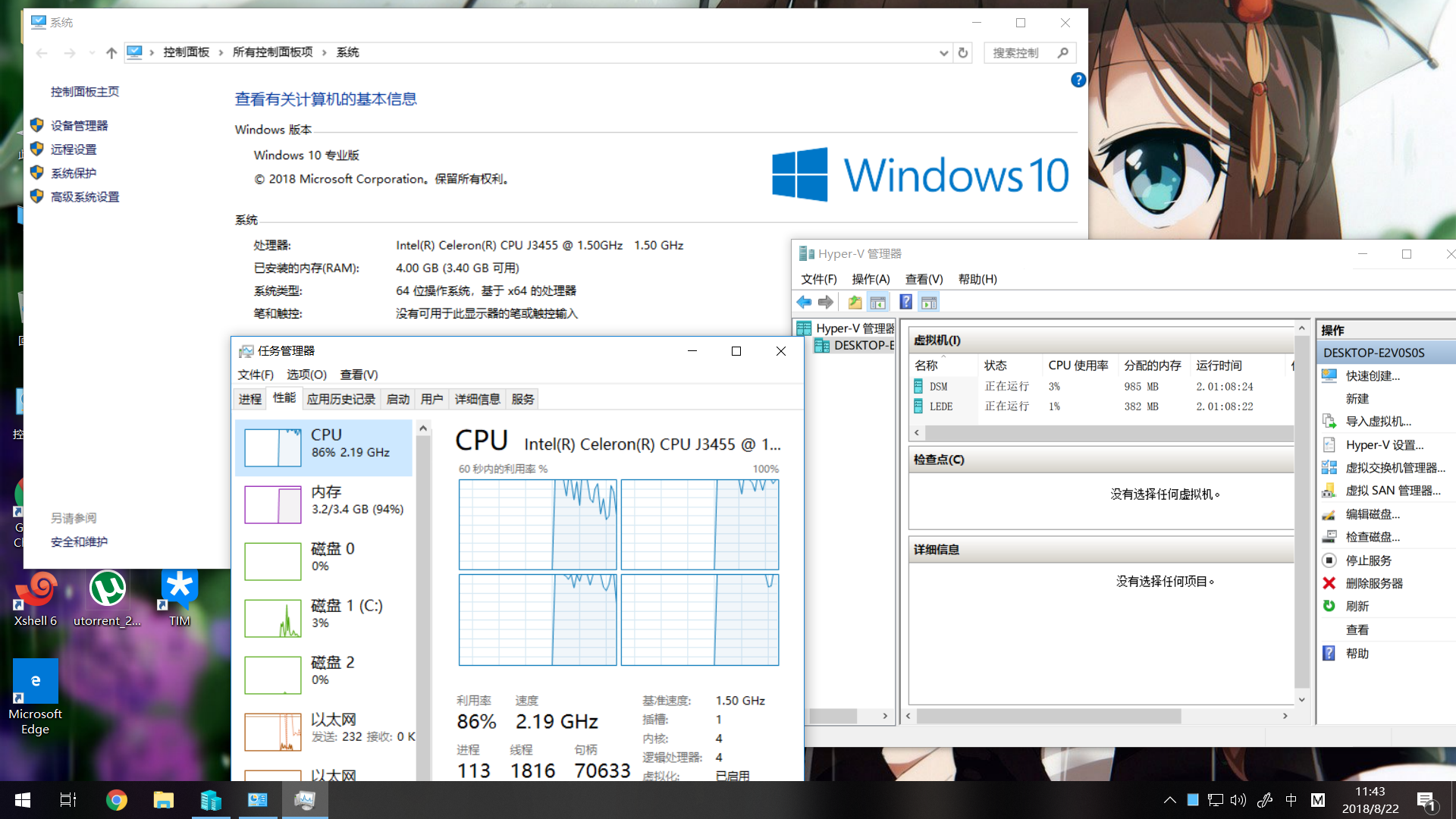
Task: Click the Forward arrow in Hyper-V toolbar
Action: [x=826, y=303]
